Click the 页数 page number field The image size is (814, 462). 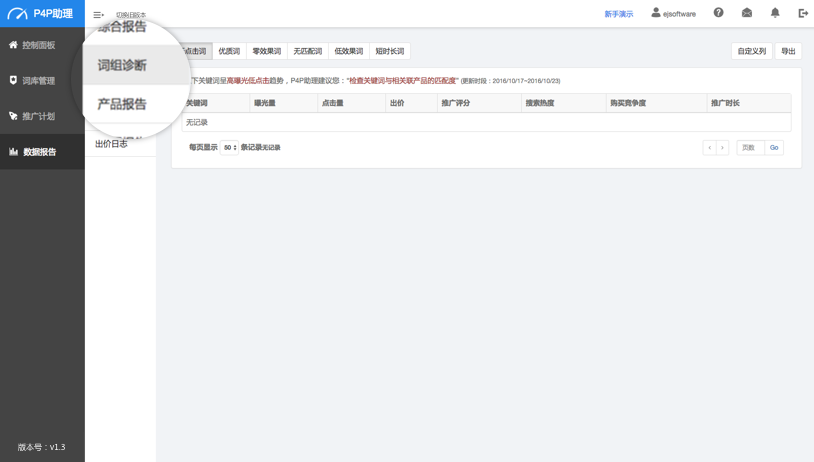750,148
